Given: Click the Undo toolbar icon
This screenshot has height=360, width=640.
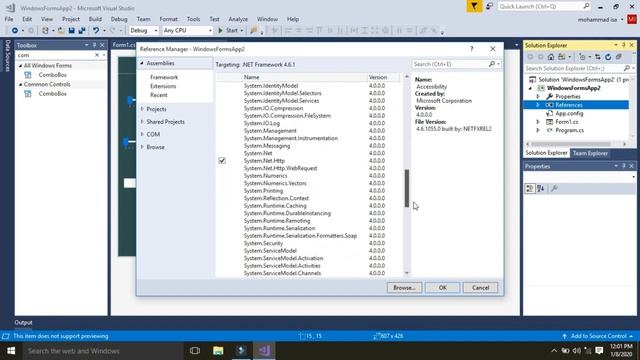Looking at the screenshot, I should 96,31.
